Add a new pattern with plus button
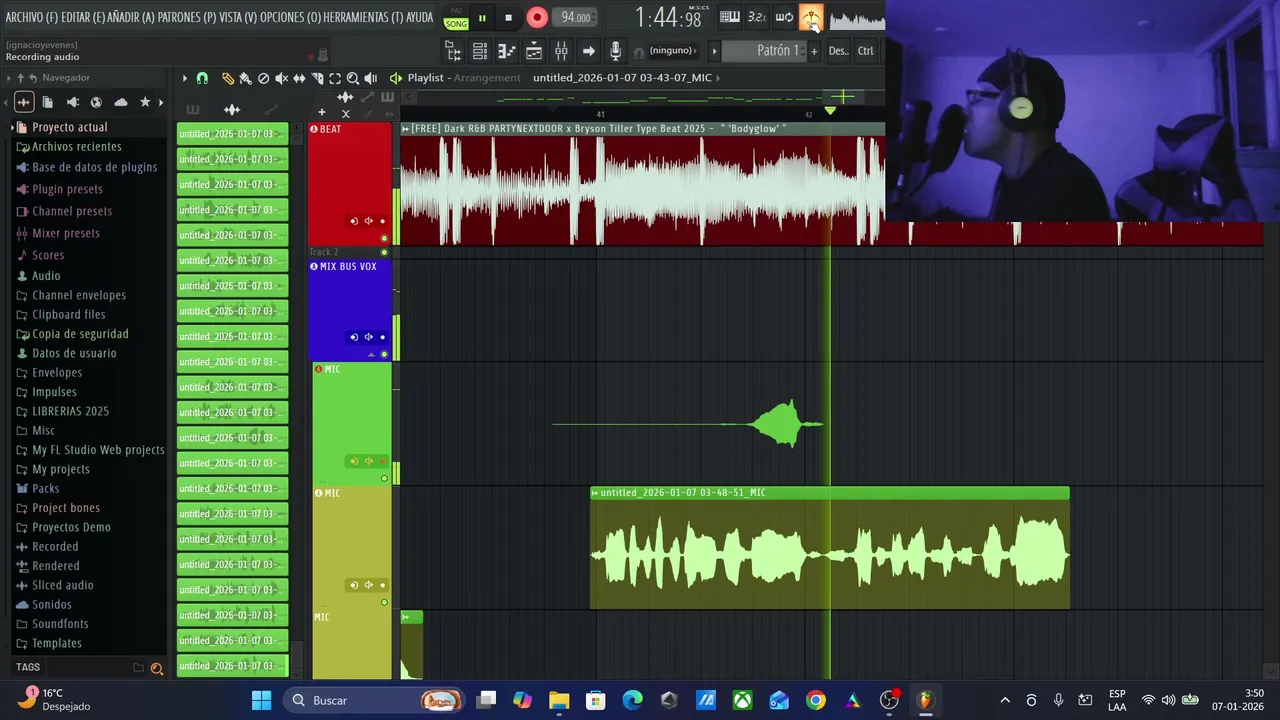Image resolution: width=1280 pixels, height=720 pixels. click(x=814, y=51)
